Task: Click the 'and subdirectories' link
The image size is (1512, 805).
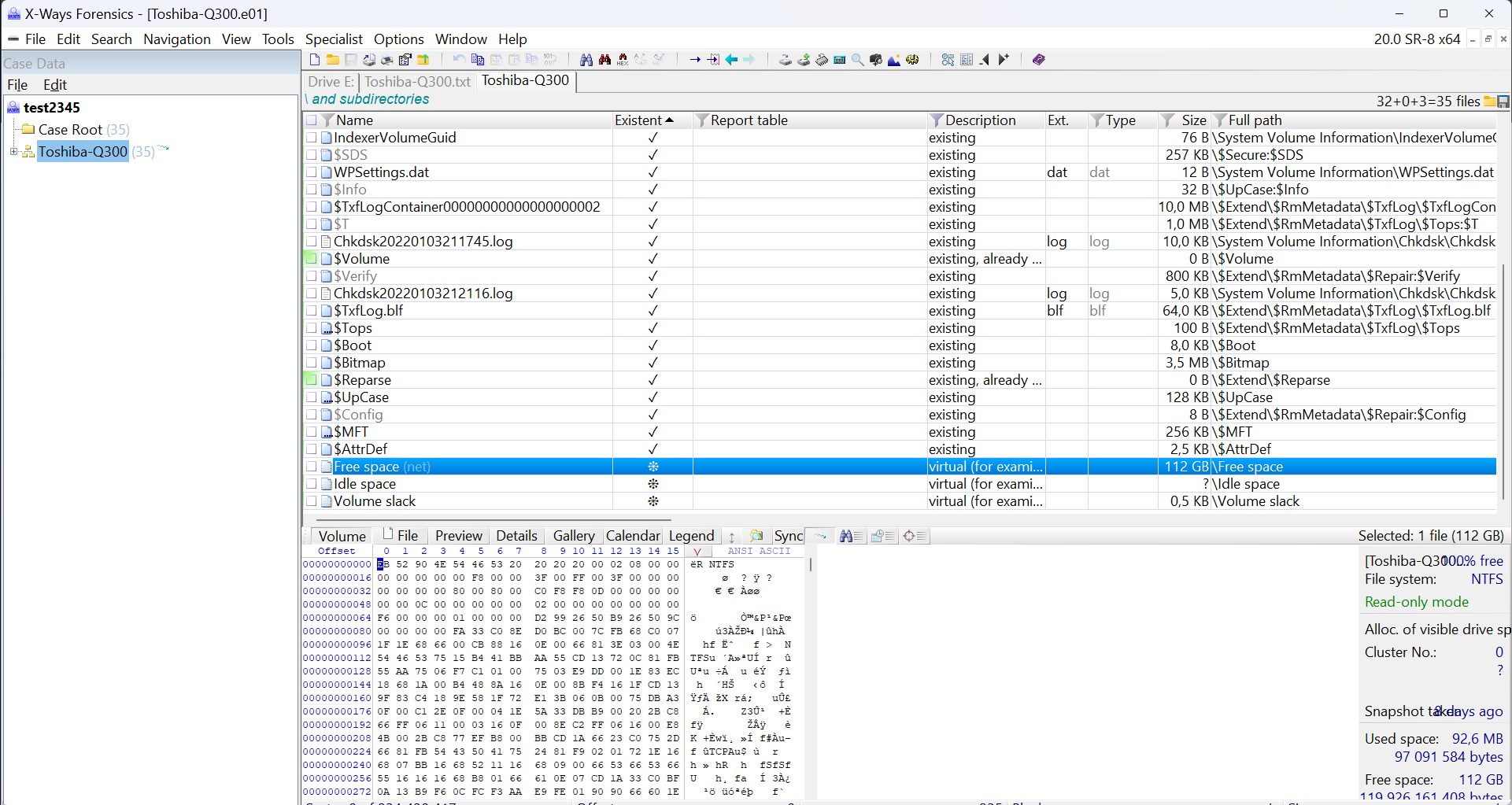Action: [371, 99]
